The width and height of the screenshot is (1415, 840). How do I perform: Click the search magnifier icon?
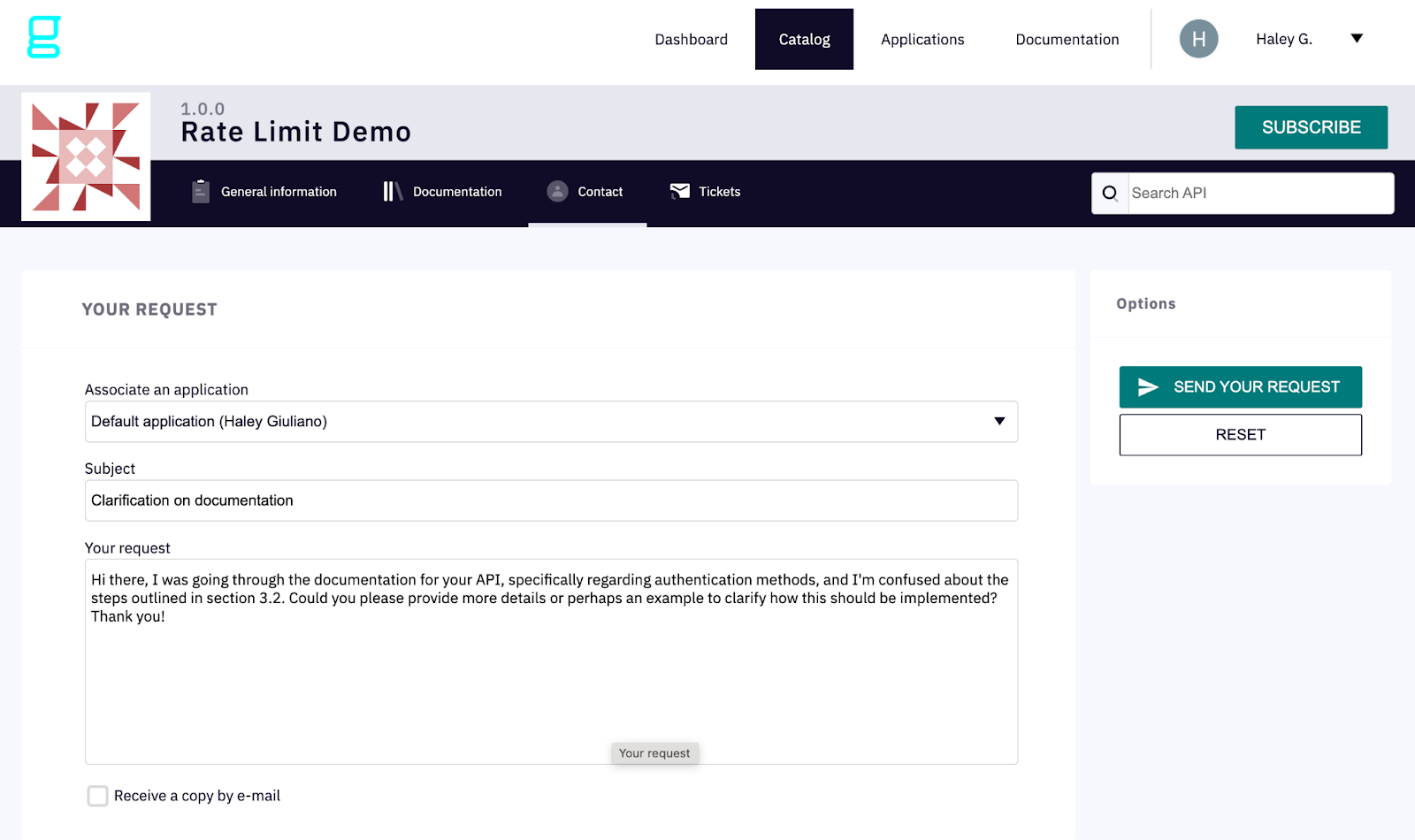(x=1110, y=193)
